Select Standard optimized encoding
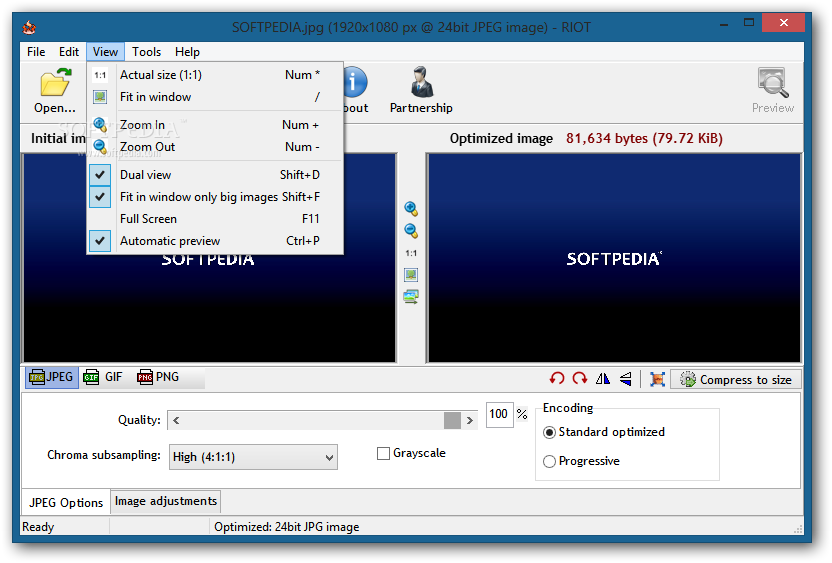Viewport: 832px width, 563px height. pyautogui.click(x=549, y=432)
